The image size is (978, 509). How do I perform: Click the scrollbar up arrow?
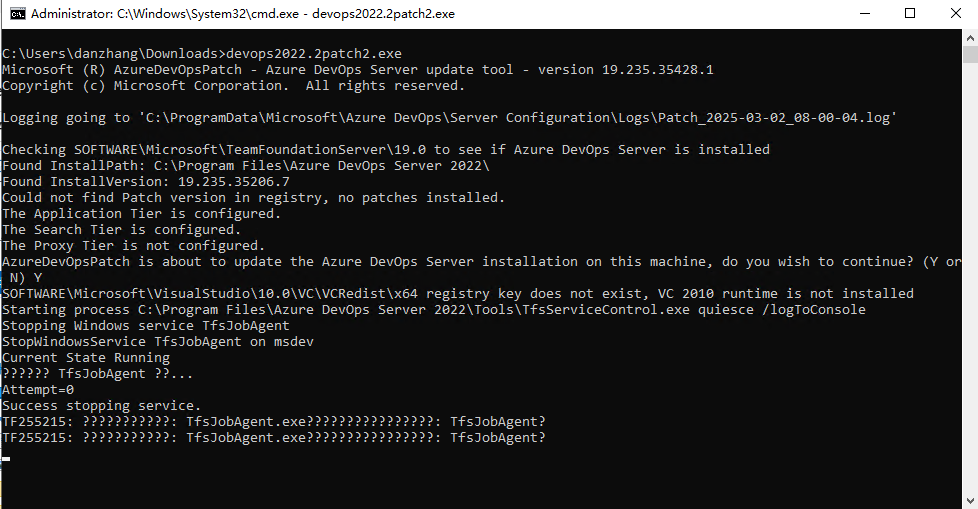tap(969, 36)
